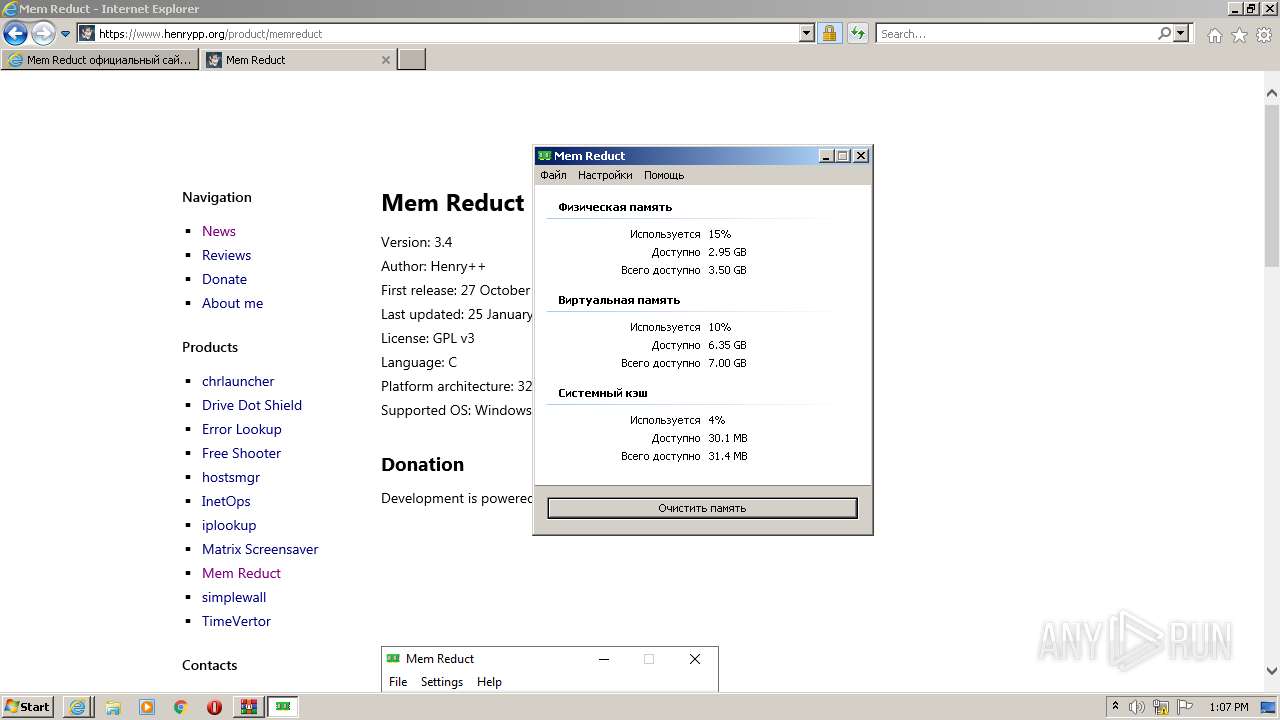Open the TimeVertor product link

236,621
